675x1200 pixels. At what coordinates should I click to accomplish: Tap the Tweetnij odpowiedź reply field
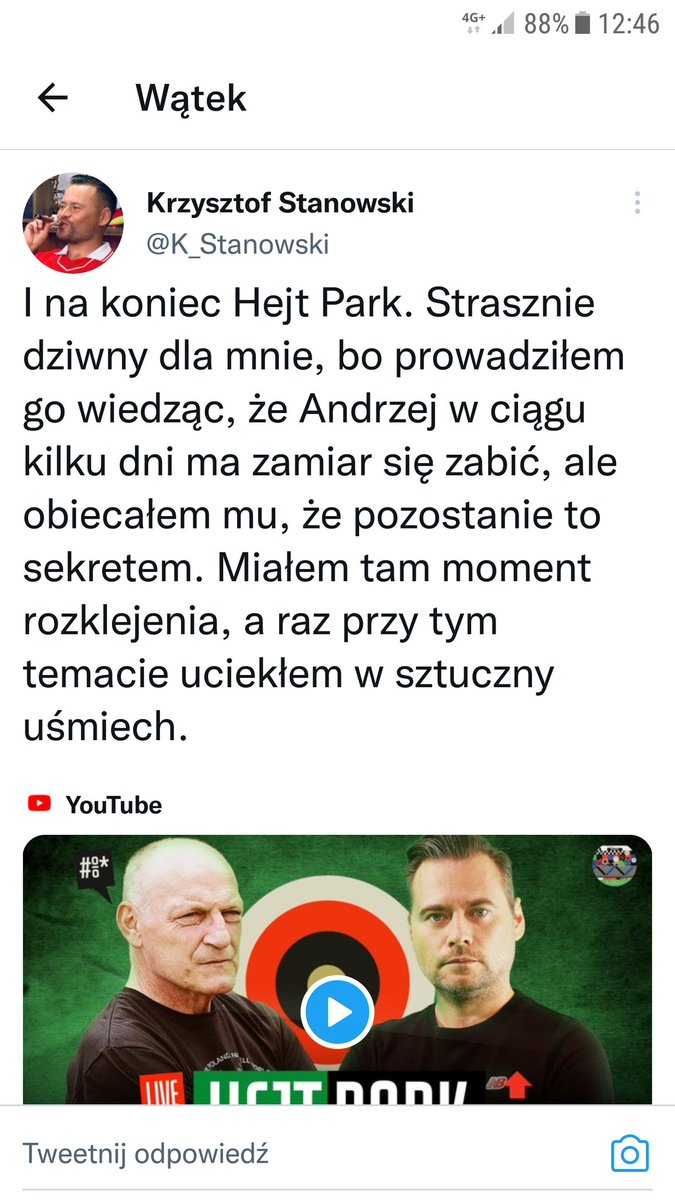[300, 1153]
